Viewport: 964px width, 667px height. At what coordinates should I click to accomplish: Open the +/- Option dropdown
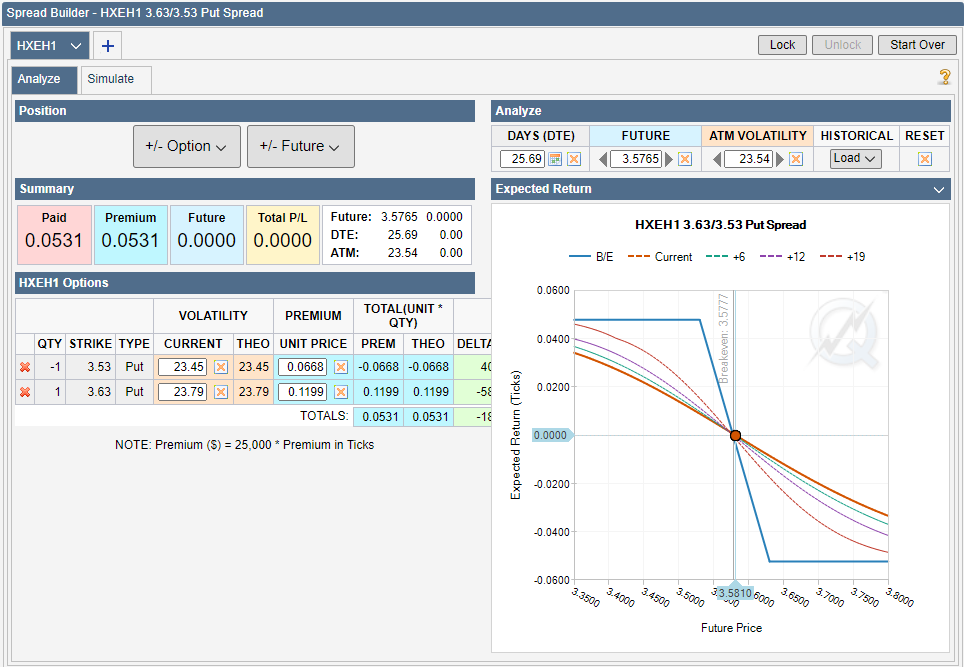[186, 146]
